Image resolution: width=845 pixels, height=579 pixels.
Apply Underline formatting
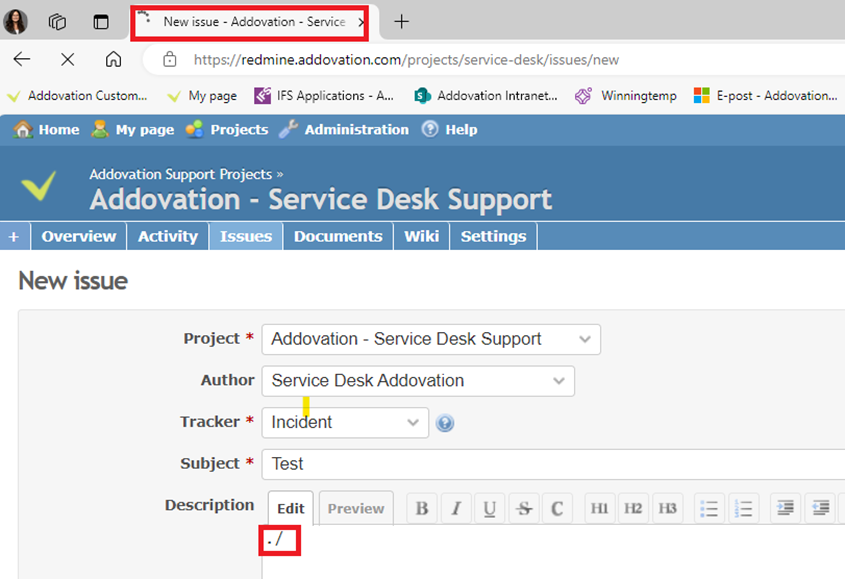(x=489, y=508)
